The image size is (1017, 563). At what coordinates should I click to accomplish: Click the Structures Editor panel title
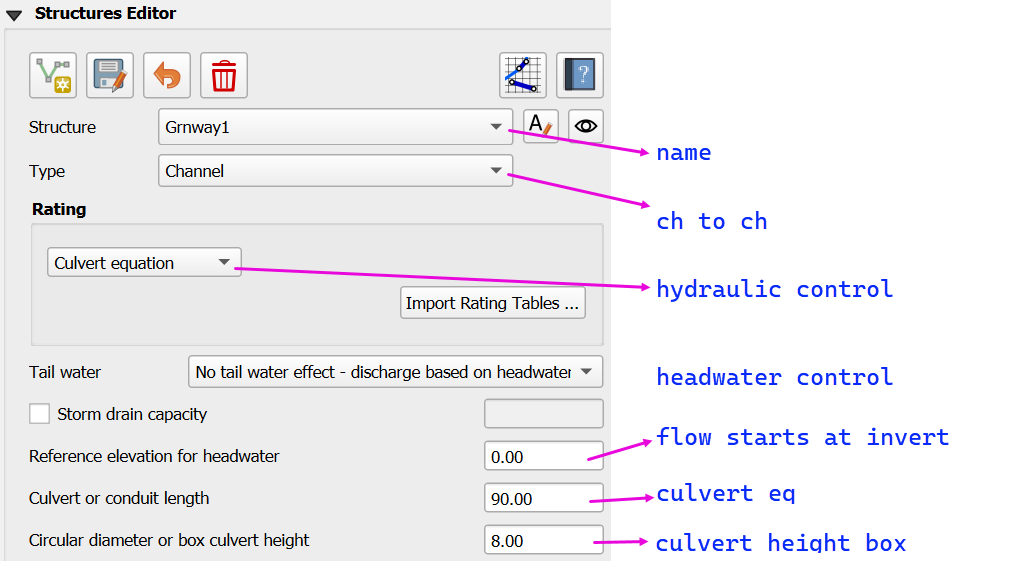tap(105, 14)
